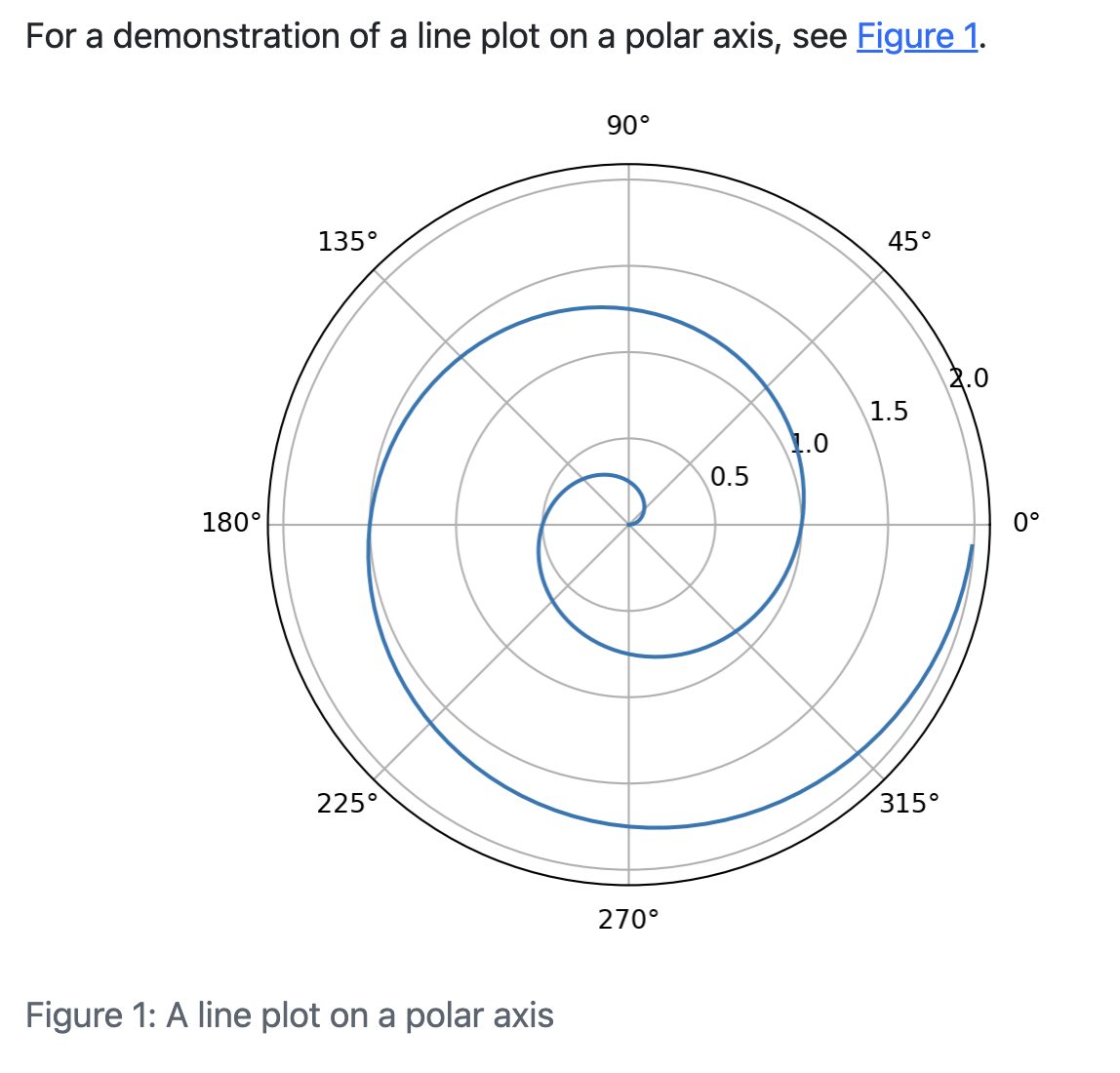Click the 1.0 radial tick label
The width and height of the screenshot is (1120, 1073).
810,445
